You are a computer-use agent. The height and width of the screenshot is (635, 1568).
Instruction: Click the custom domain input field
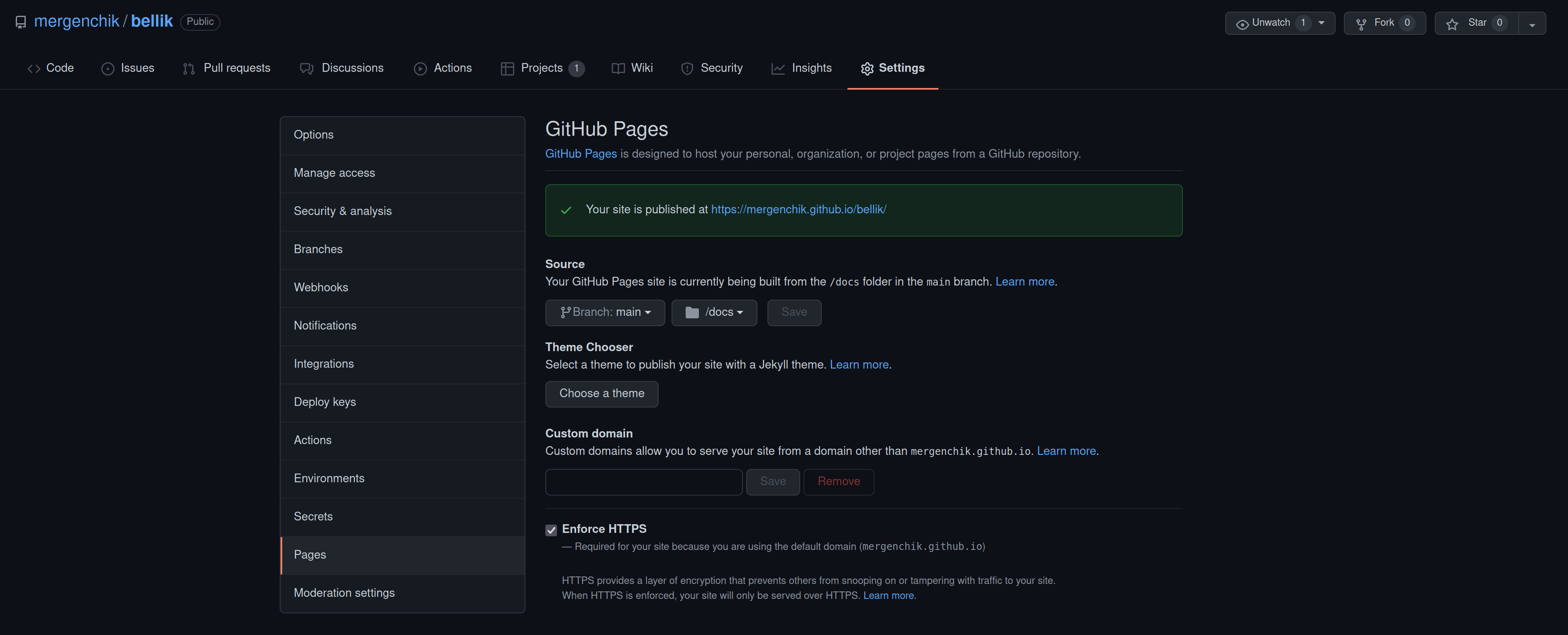pos(643,481)
